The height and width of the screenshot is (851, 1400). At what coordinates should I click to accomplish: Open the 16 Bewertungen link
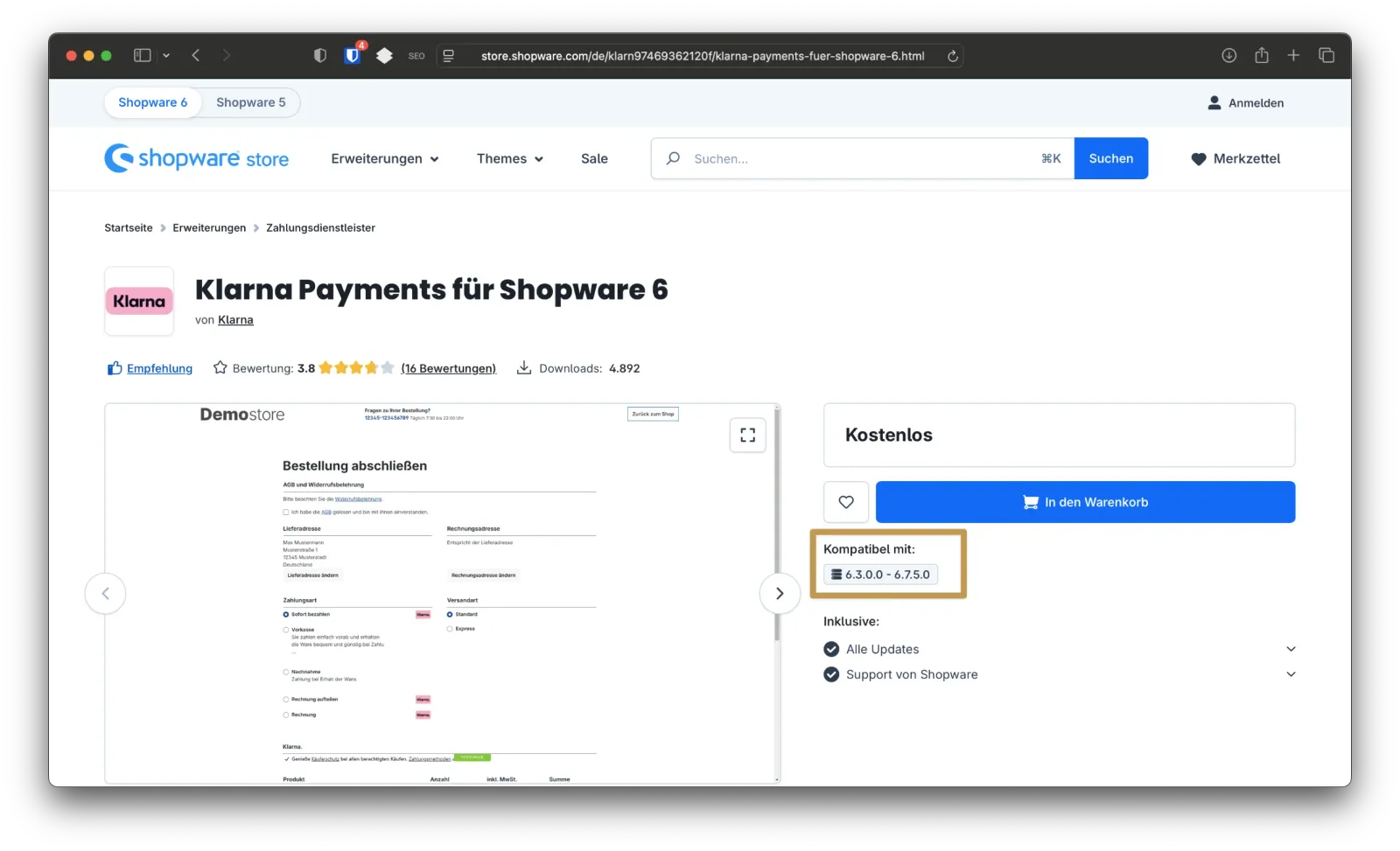(x=448, y=368)
